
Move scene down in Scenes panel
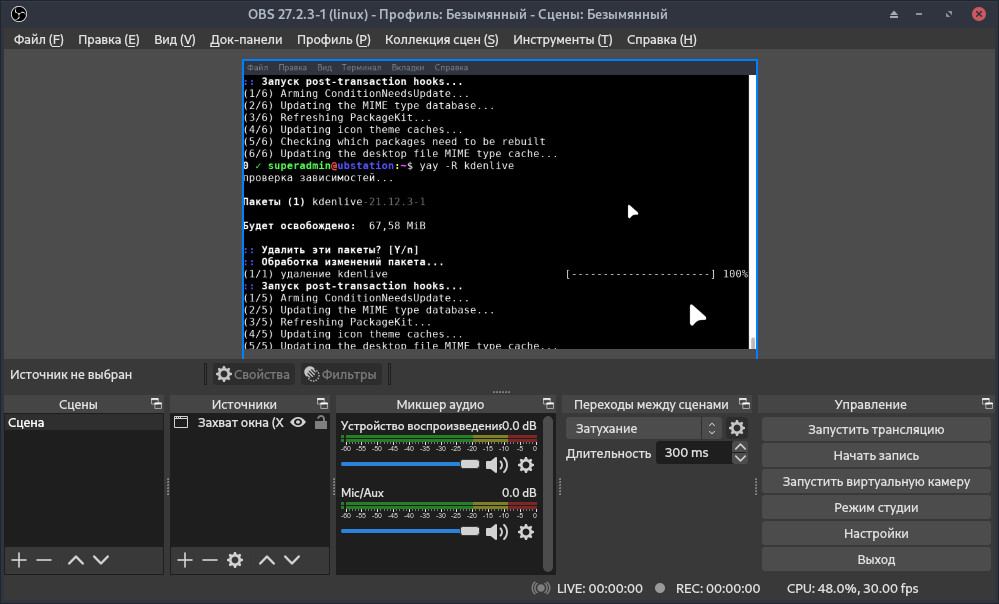pos(101,560)
